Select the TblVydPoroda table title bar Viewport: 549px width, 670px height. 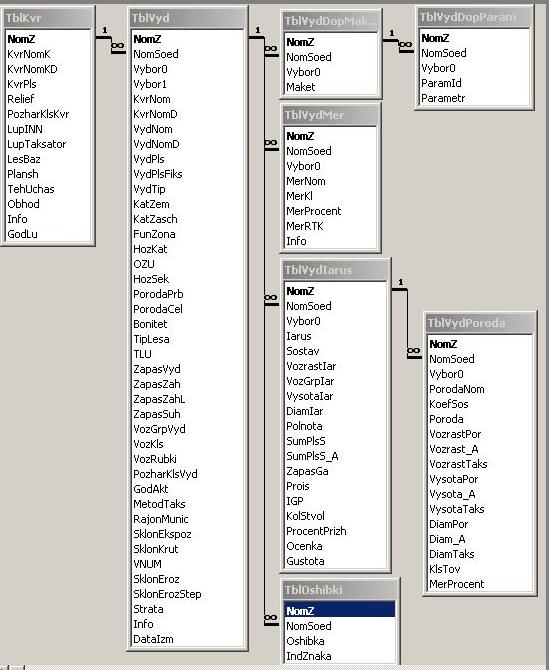(480, 323)
